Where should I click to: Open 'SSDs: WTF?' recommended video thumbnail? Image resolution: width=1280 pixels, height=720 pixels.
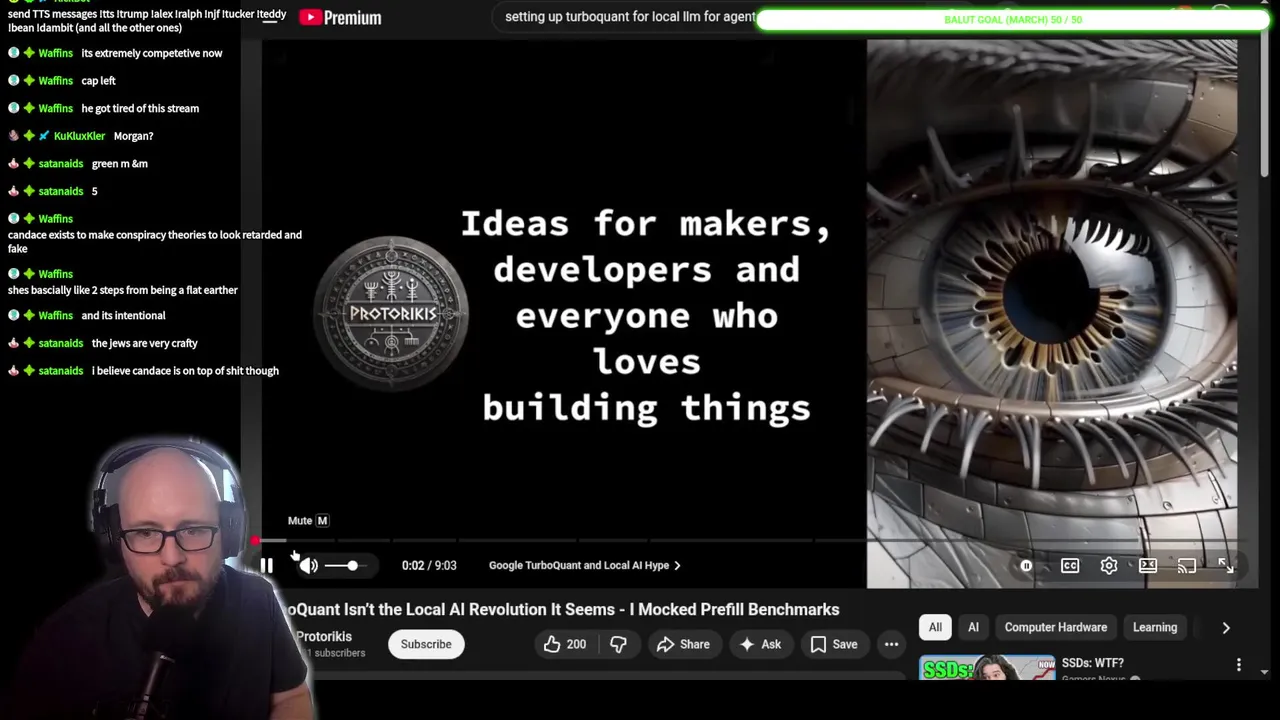987,668
